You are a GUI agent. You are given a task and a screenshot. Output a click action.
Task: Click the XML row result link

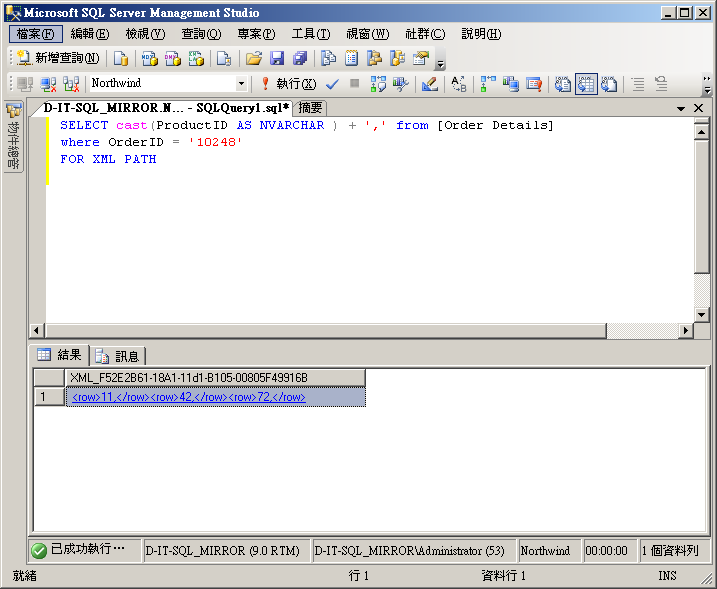(189, 396)
